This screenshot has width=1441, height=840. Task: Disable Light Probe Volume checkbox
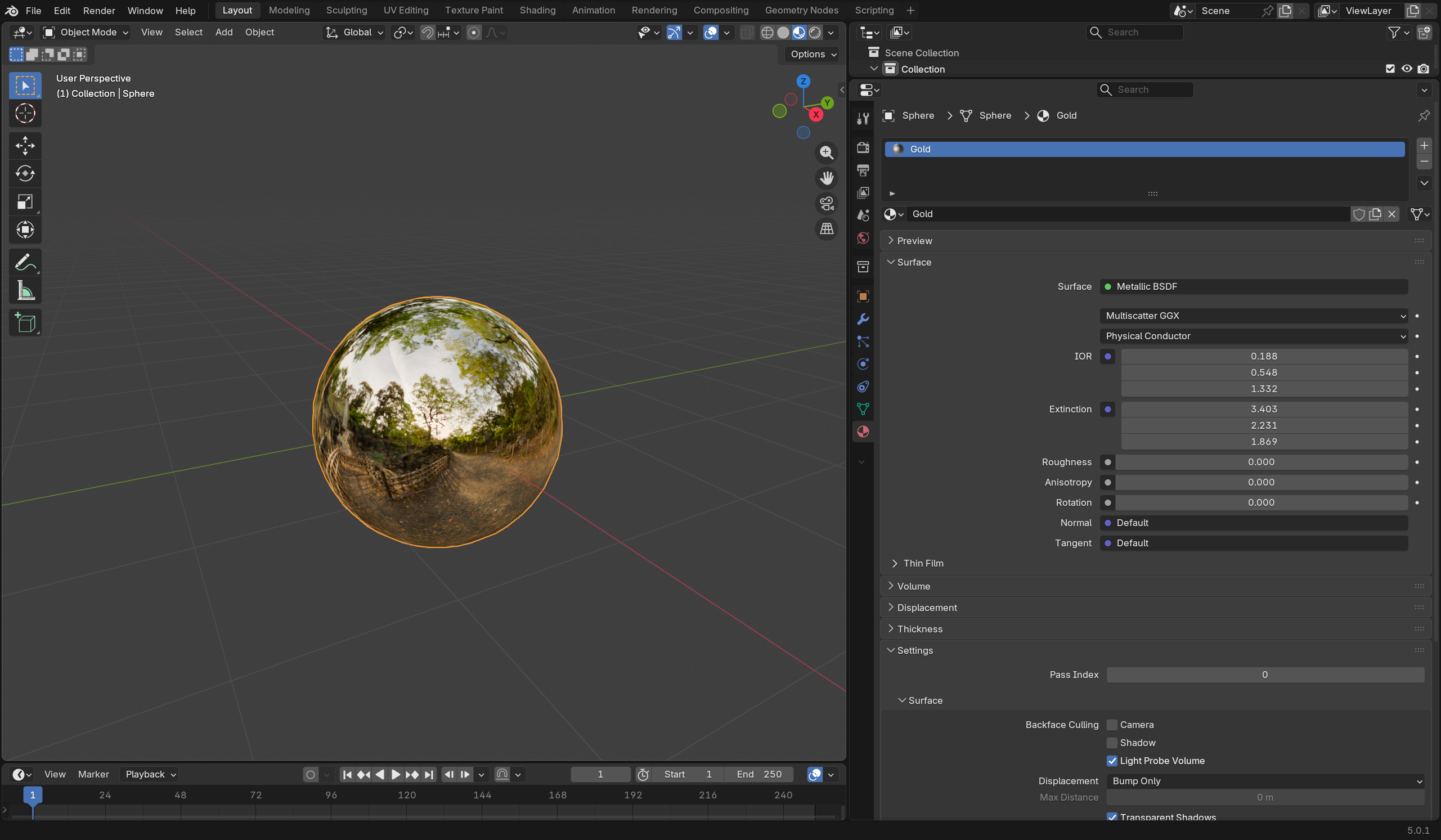(x=1112, y=761)
